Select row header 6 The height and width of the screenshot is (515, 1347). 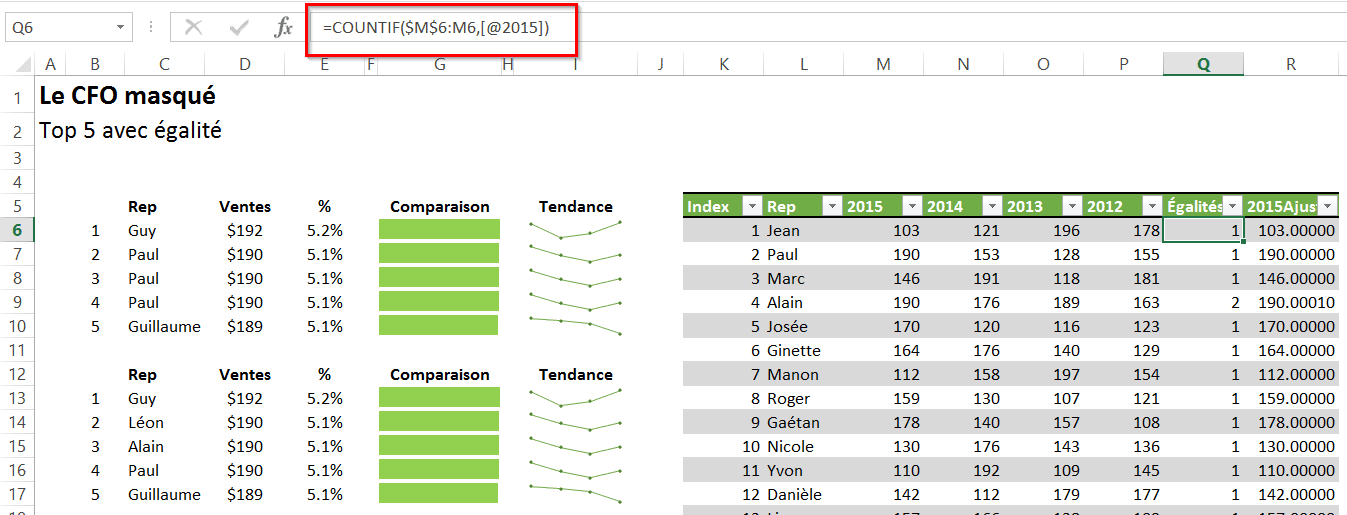(x=17, y=231)
